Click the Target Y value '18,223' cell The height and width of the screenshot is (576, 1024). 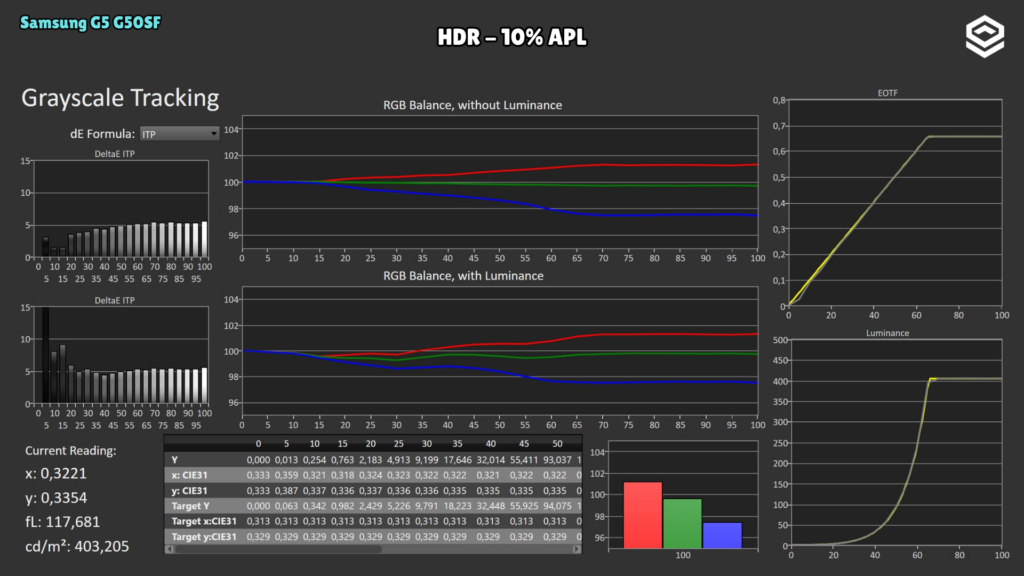[x=457, y=506]
